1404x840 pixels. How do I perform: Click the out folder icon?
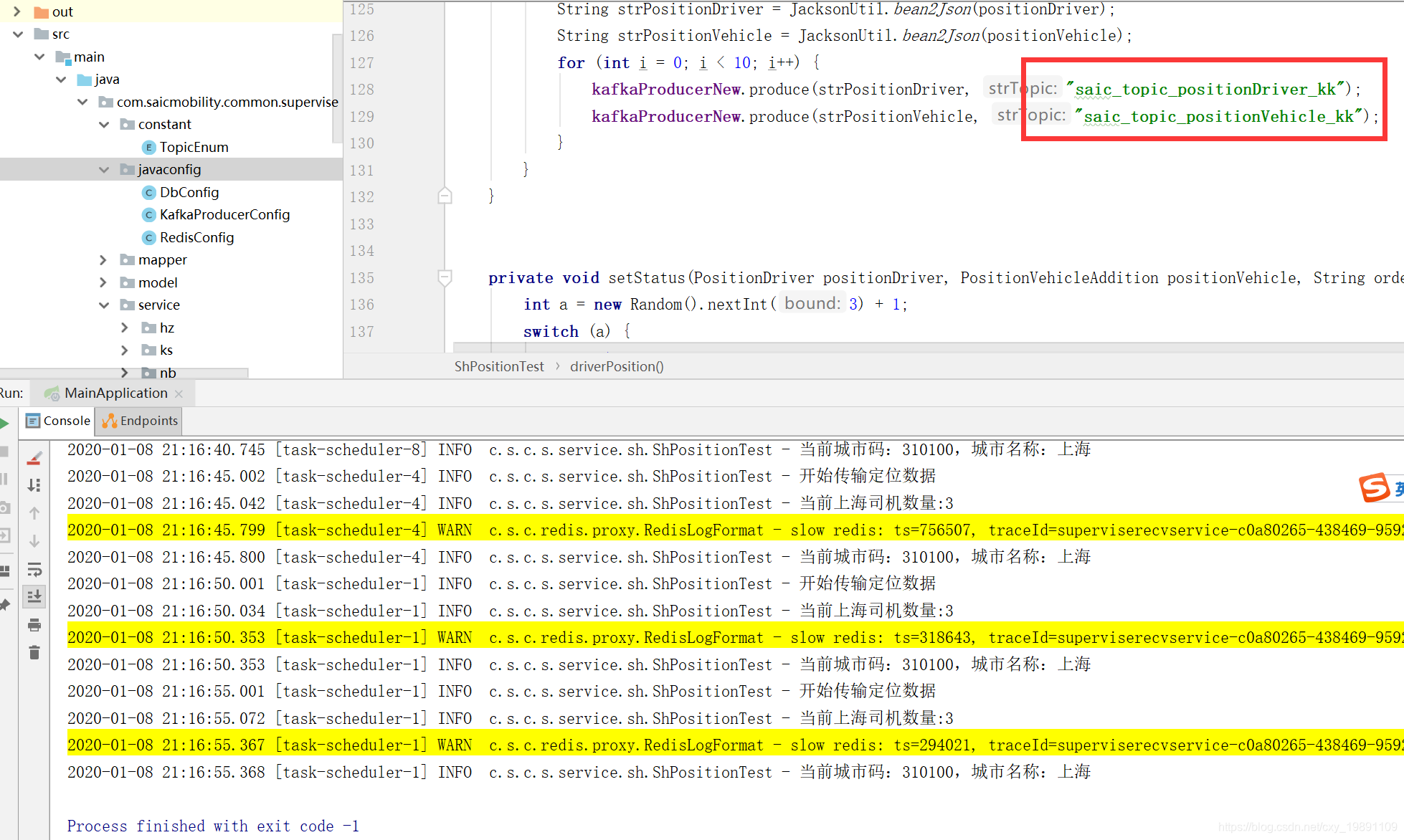click(x=42, y=12)
